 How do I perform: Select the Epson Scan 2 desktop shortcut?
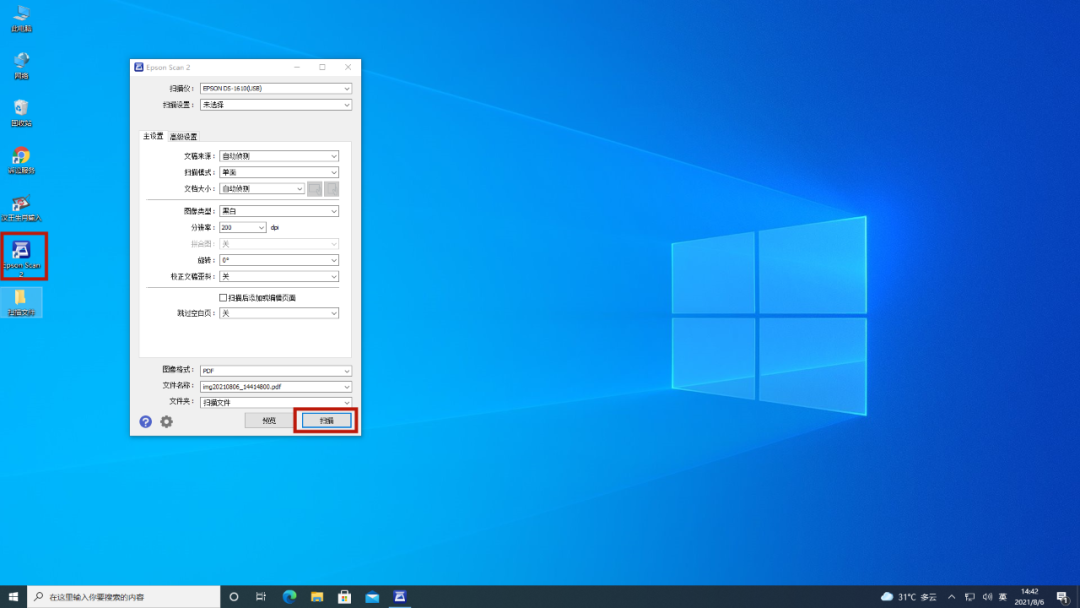(22, 257)
